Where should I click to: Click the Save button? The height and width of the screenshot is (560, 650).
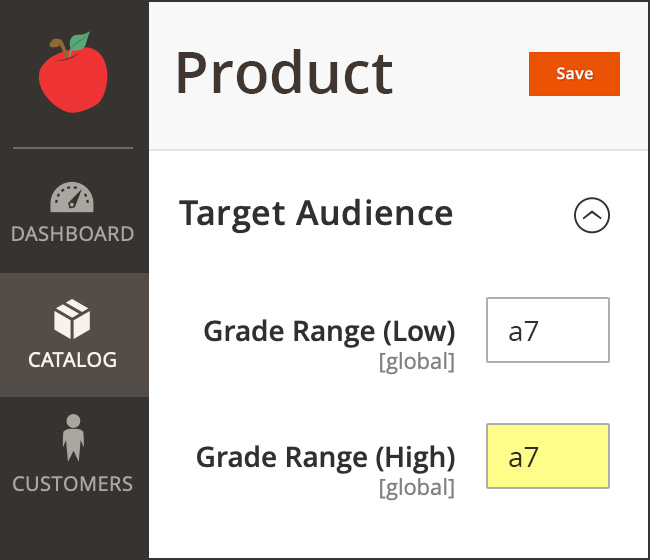(574, 74)
